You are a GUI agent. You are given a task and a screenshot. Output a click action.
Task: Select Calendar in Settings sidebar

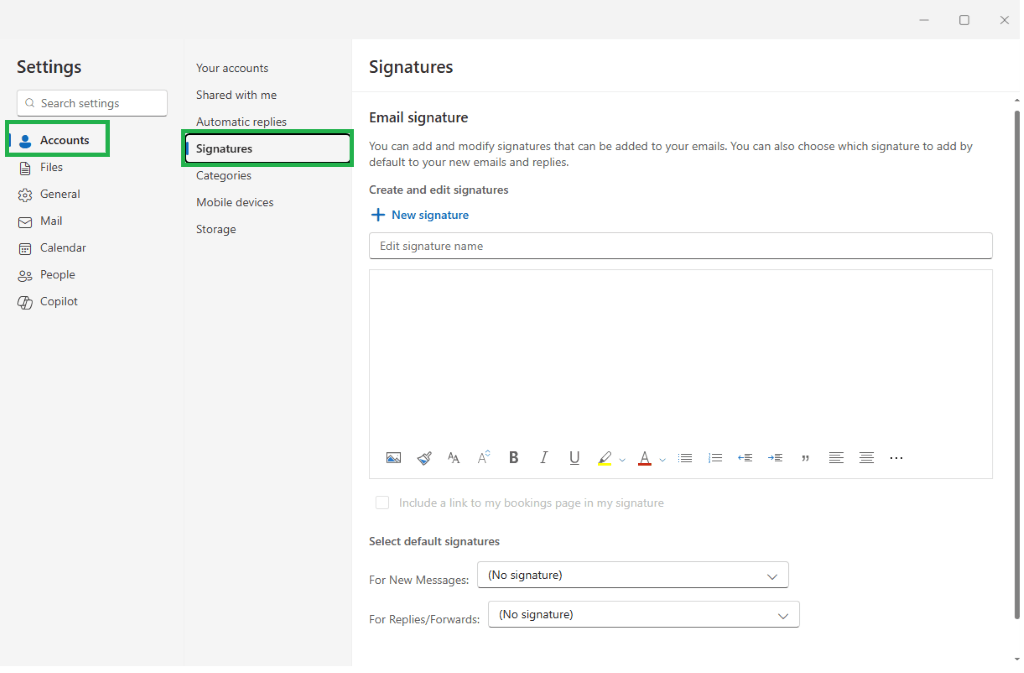(63, 247)
